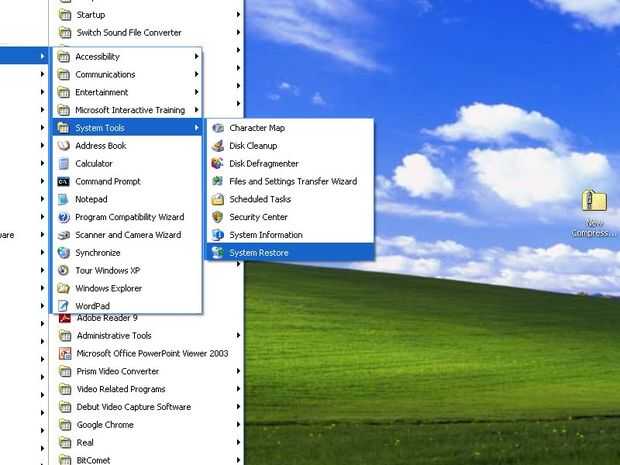
Task: Click the Windows Explorer icon
Action: point(64,288)
